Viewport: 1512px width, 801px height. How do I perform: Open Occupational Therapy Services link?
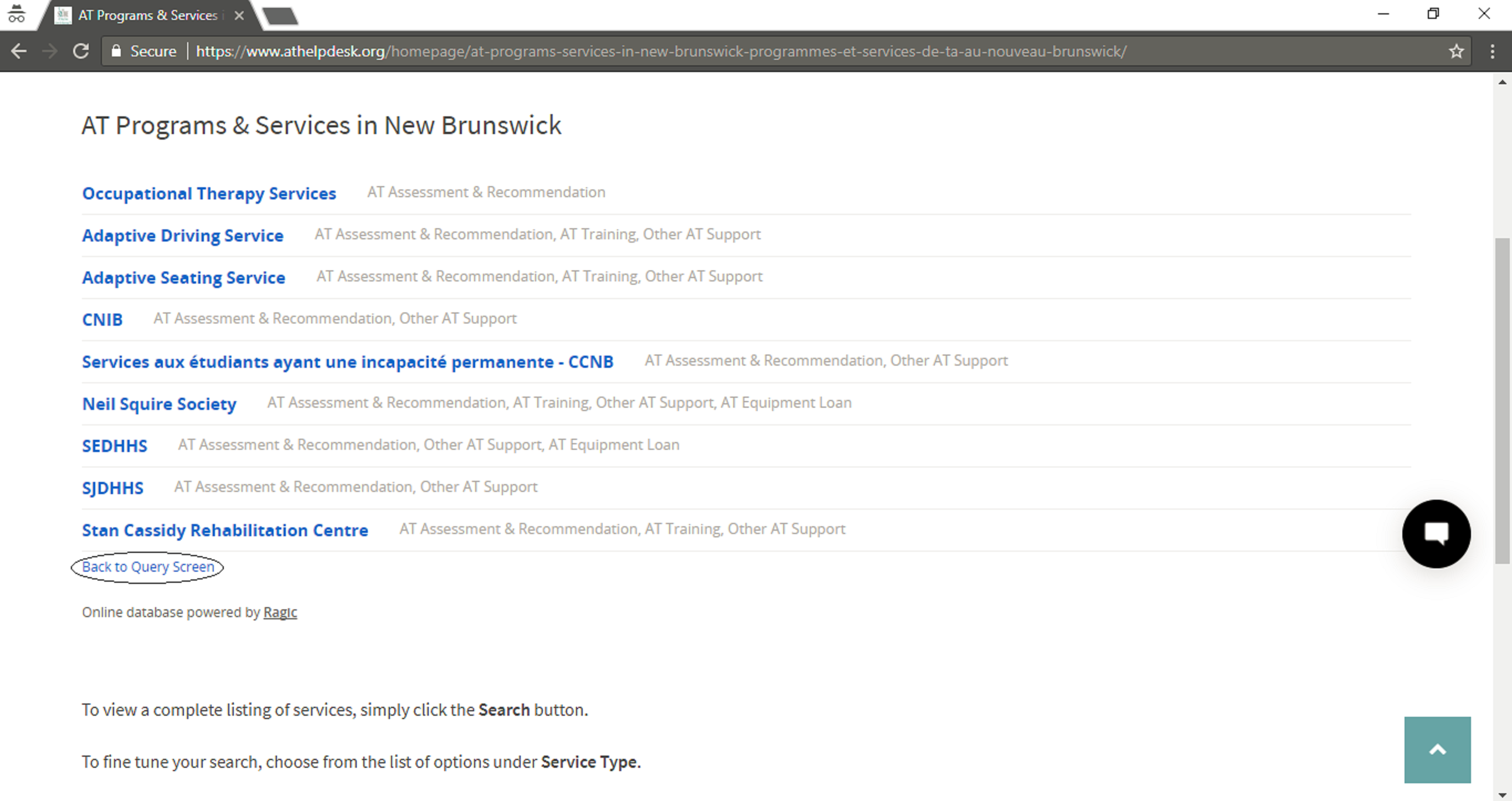point(209,193)
